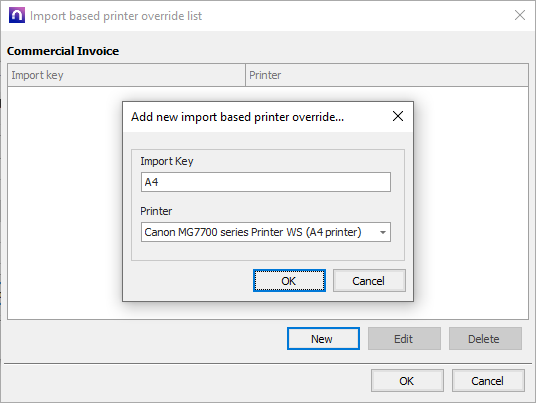This screenshot has width=536, height=403.
Task: Sort by the Printer column header
Action: tap(387, 75)
